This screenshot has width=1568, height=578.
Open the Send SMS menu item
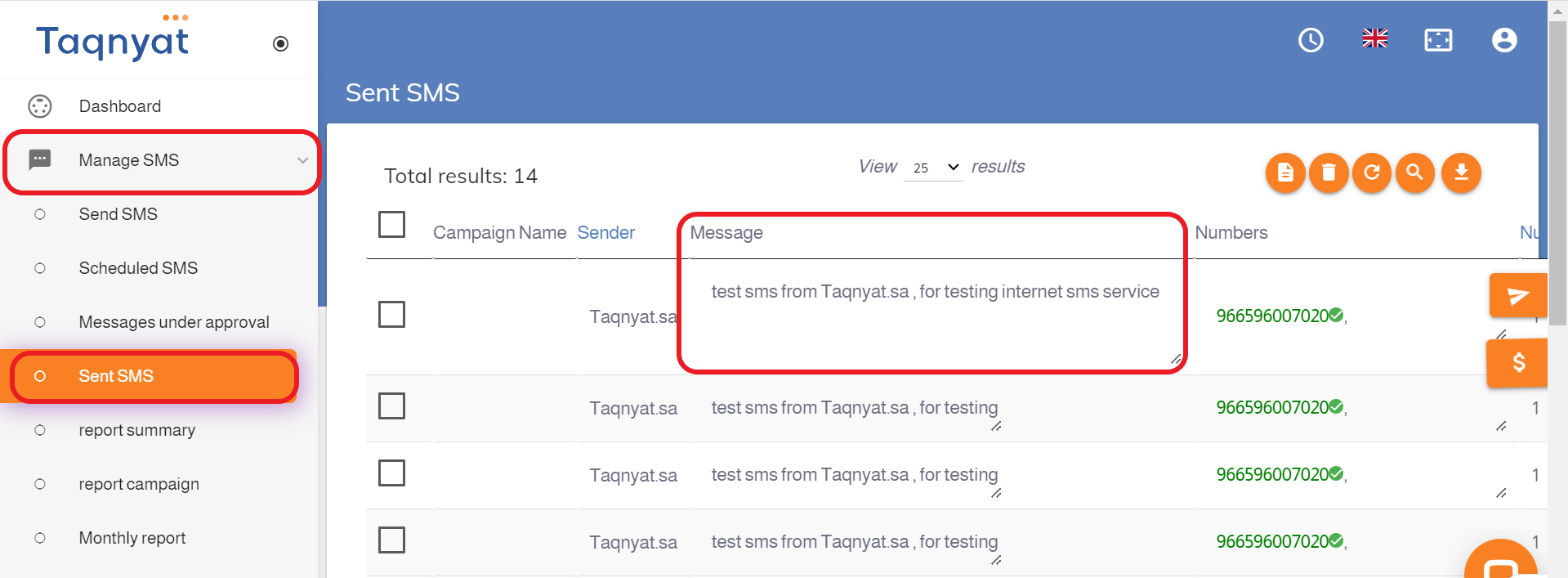(x=118, y=214)
